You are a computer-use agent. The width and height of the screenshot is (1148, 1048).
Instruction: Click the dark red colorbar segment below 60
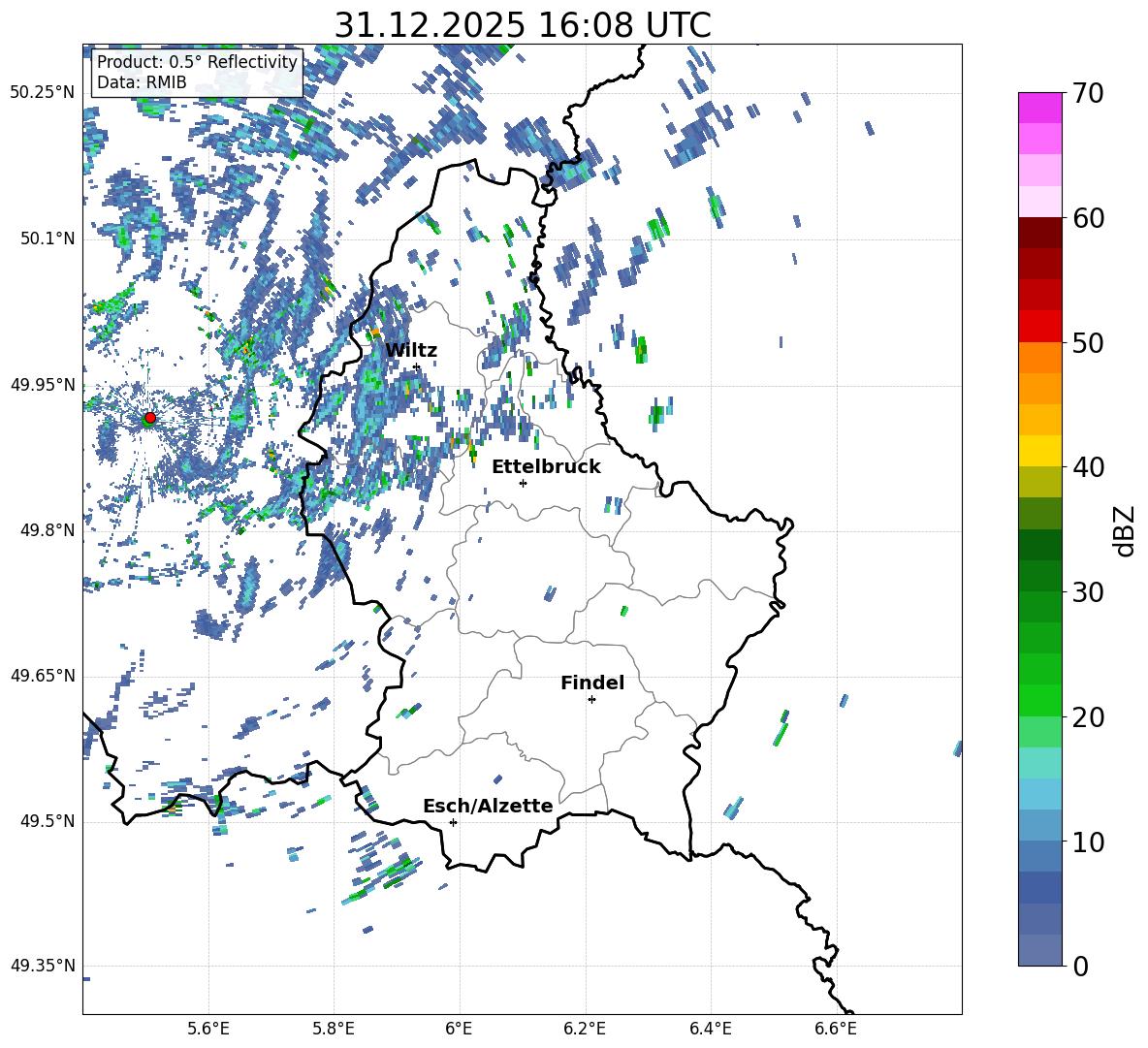[1040, 234]
